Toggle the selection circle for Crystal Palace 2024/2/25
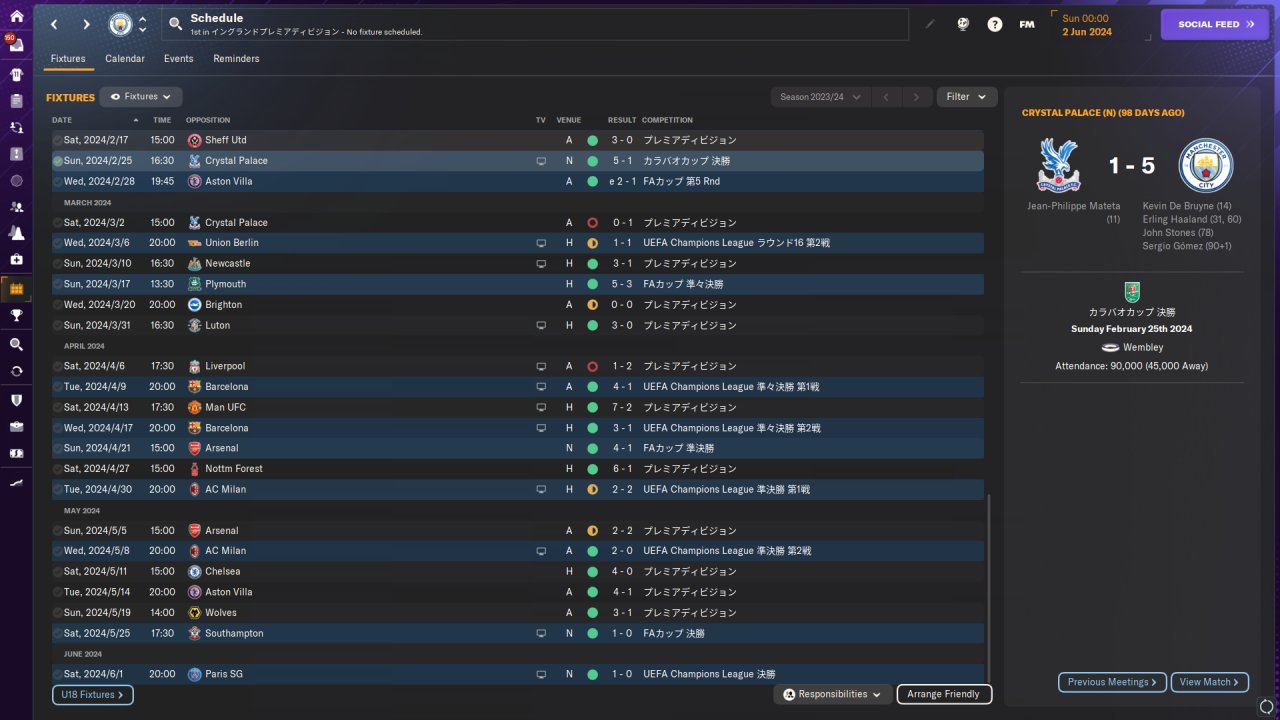1280x720 pixels. tap(57, 161)
